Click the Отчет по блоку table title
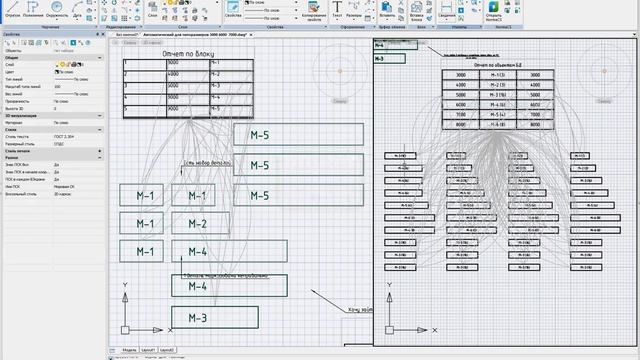 (188, 53)
